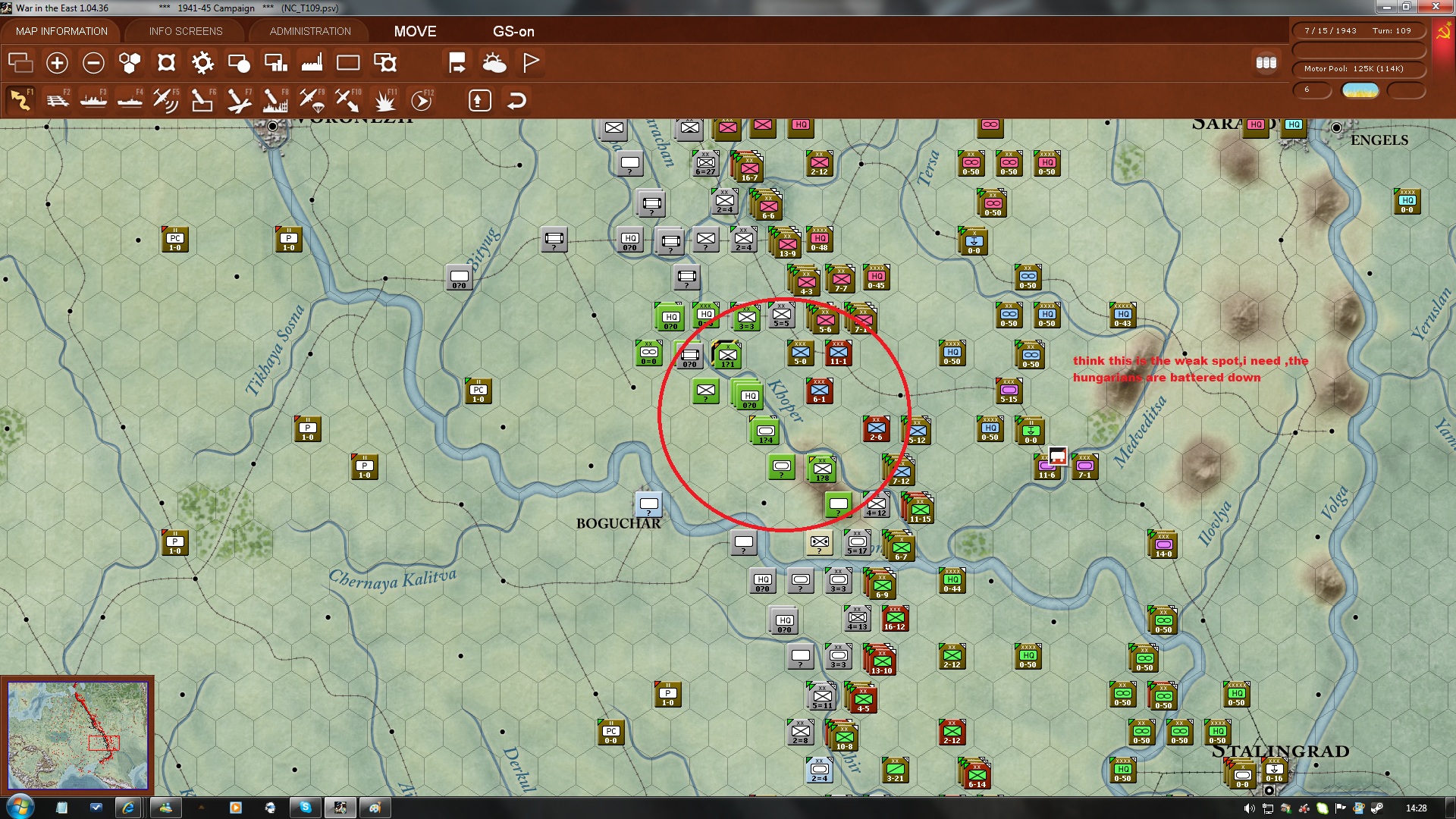The height and width of the screenshot is (819, 1456).
Task: Select the F3 naval transport mode
Action: (93, 99)
